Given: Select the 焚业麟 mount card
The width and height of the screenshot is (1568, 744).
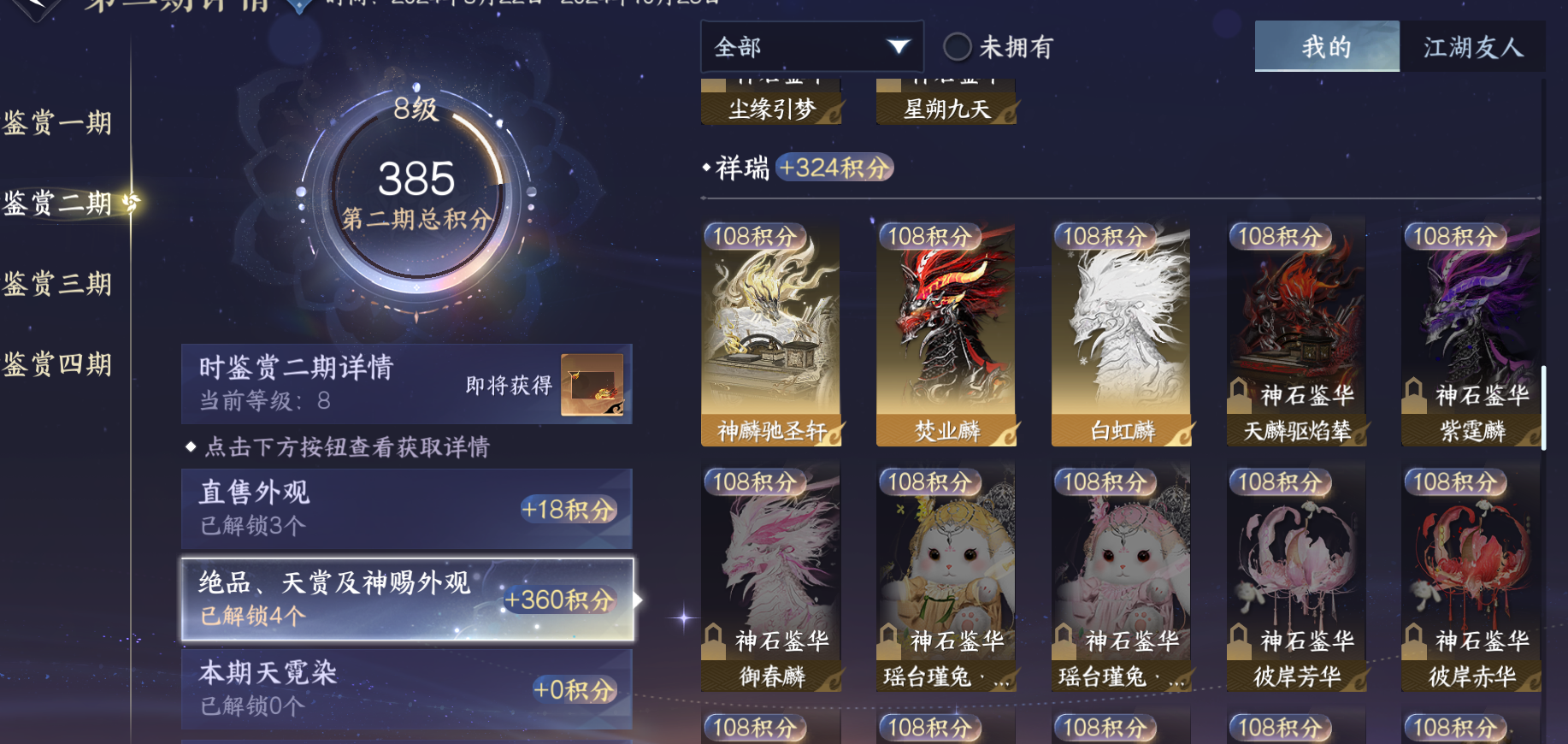Looking at the screenshot, I should 946,334.
